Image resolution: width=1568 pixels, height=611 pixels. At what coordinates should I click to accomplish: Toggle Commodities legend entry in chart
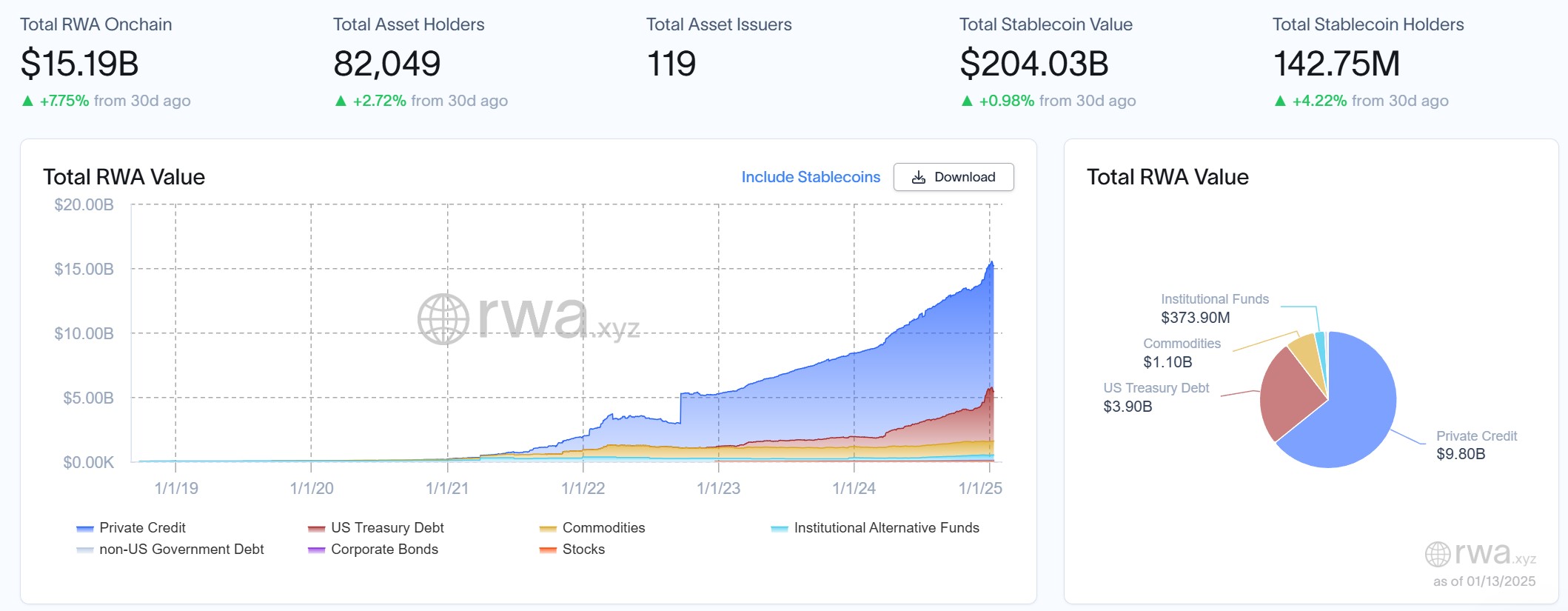point(603,527)
